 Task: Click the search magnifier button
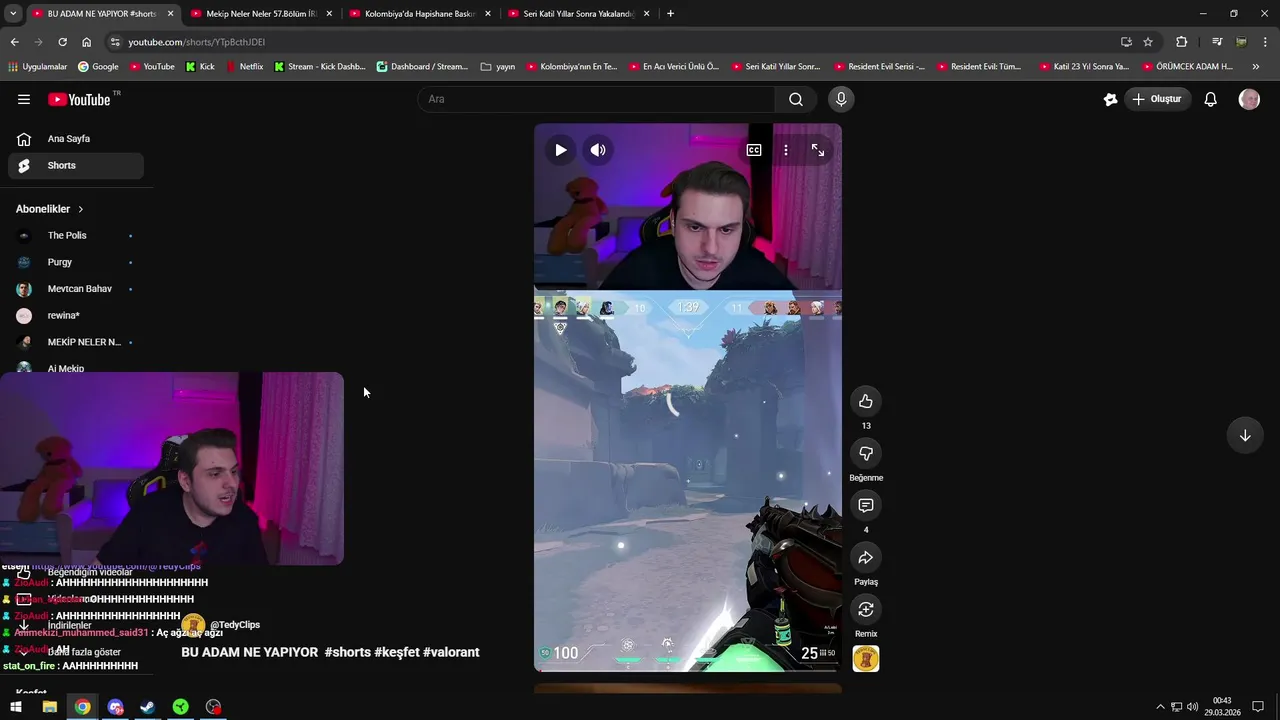pyautogui.click(x=796, y=99)
